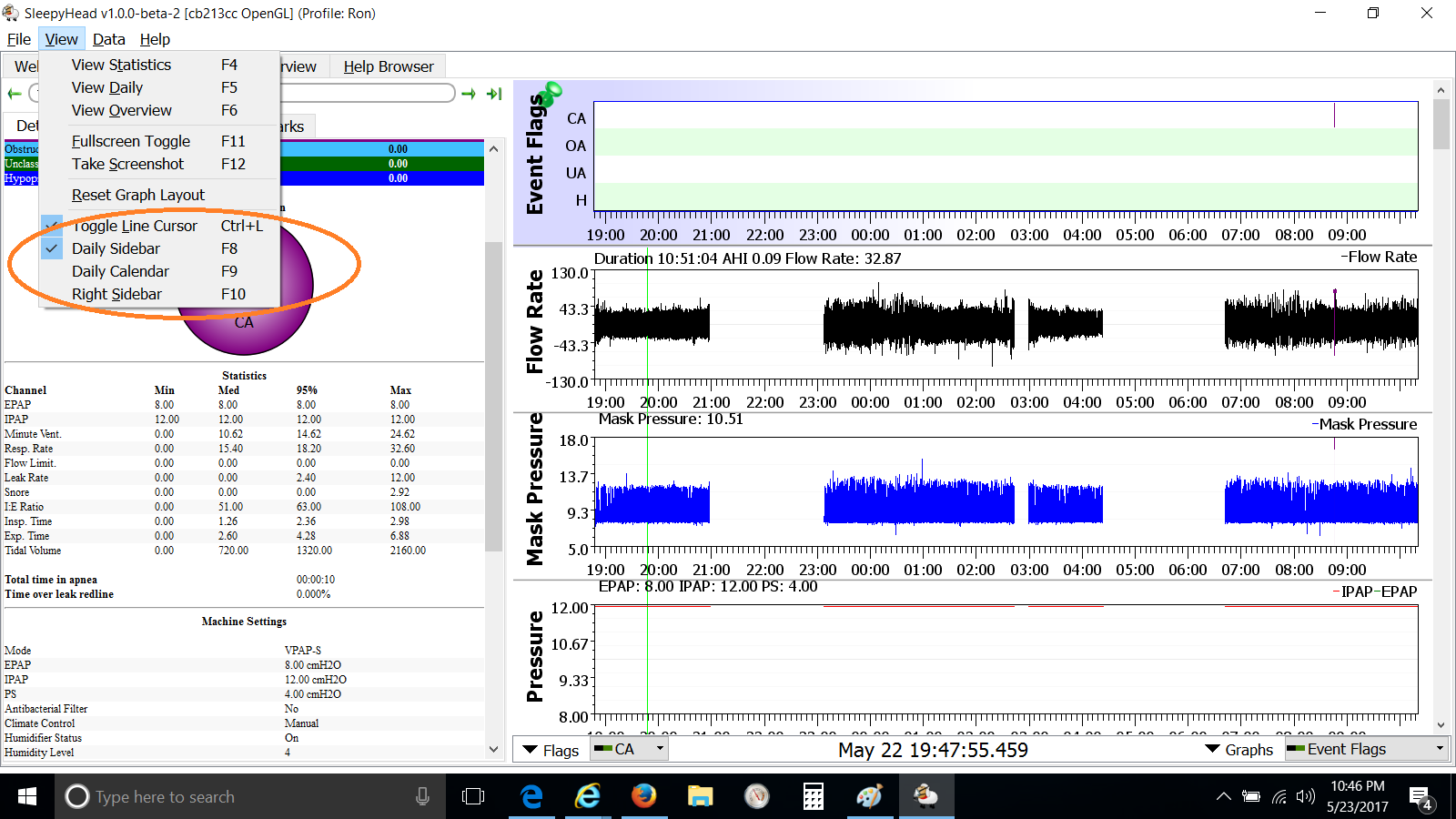Switch to Help Browser tab
1456x819 pixels.
pos(389,66)
